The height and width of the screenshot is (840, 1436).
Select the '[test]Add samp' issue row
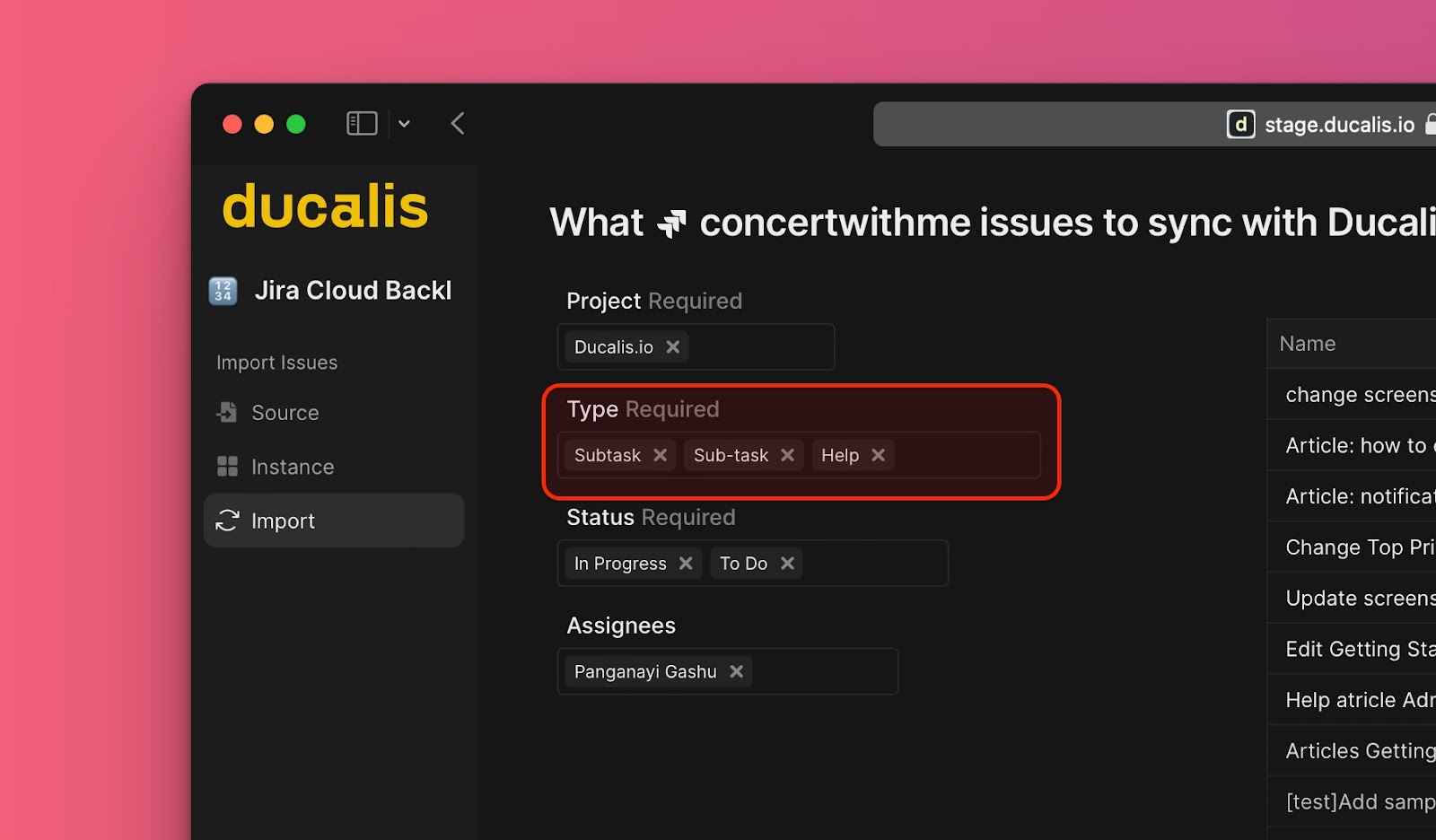pyautogui.click(x=1352, y=801)
